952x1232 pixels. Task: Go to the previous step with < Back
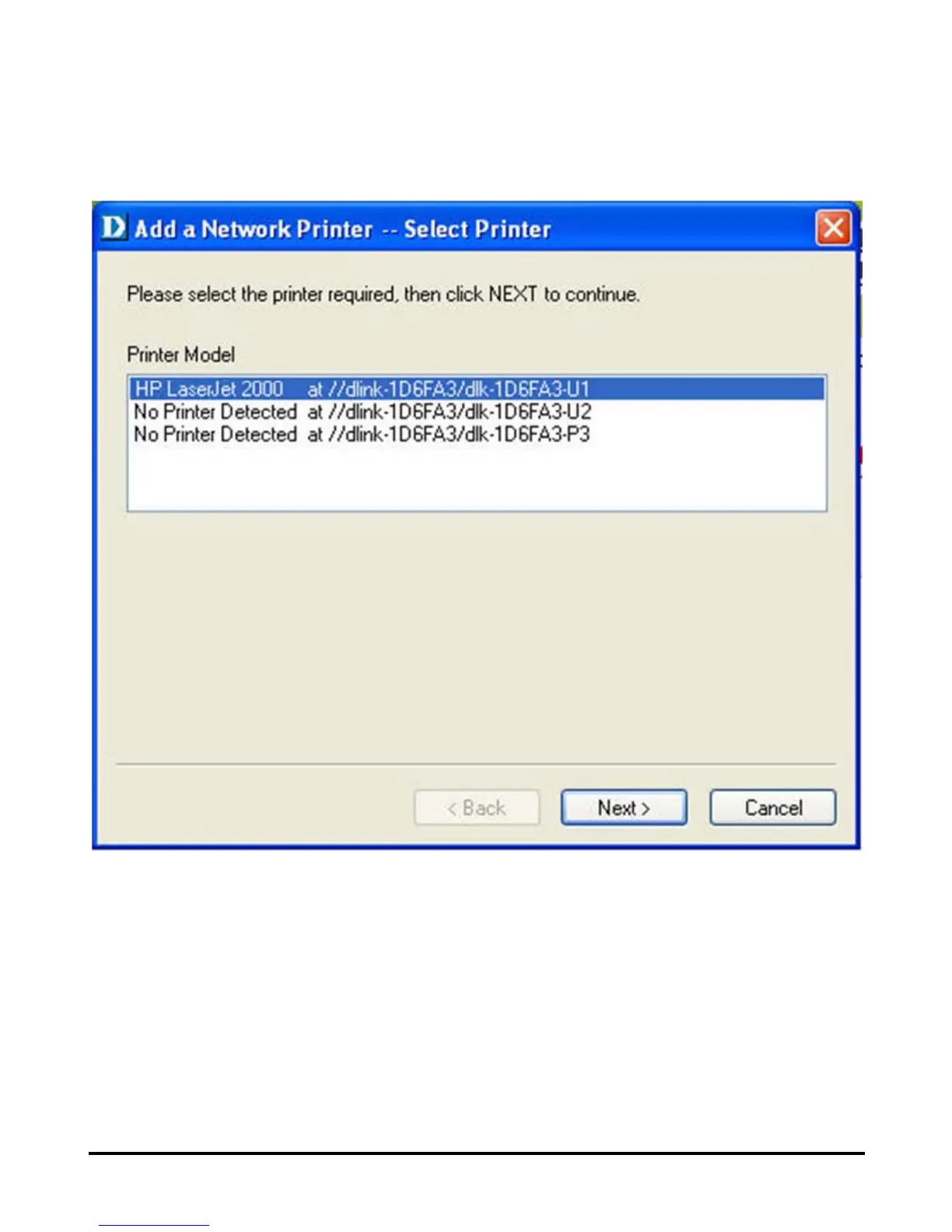477,807
